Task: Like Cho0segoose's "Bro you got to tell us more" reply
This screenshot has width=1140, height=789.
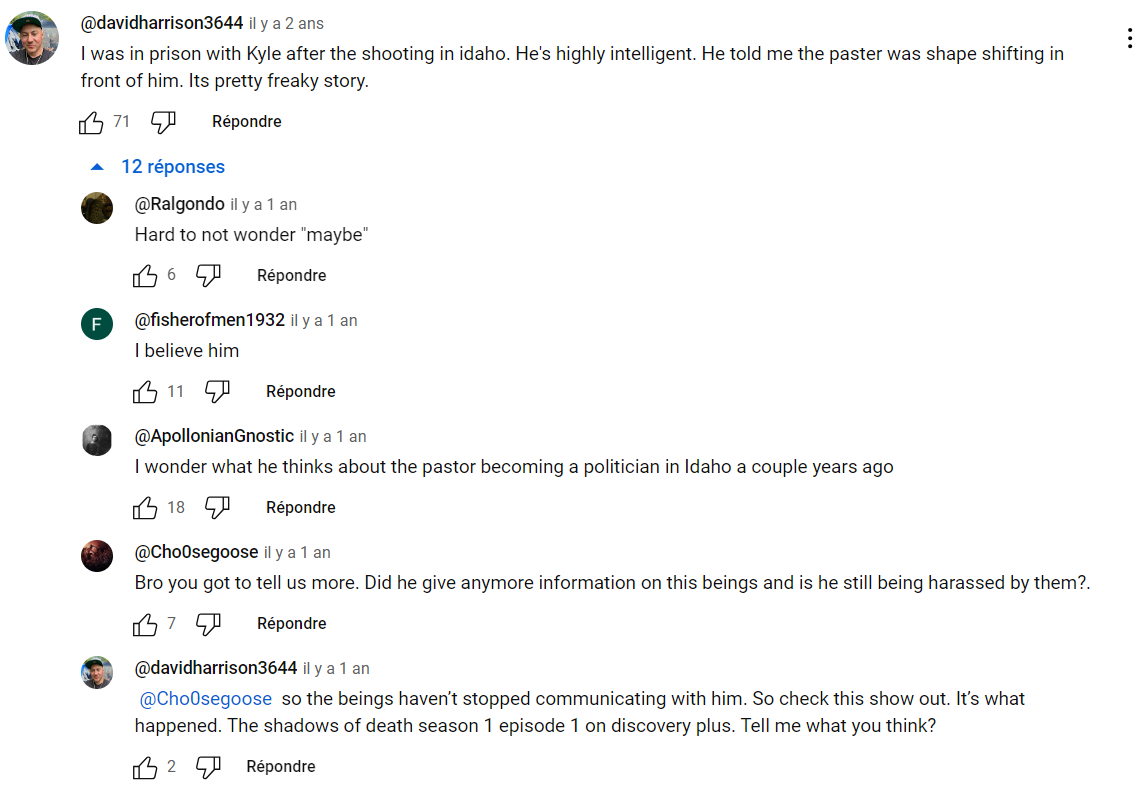Action: pos(145,624)
